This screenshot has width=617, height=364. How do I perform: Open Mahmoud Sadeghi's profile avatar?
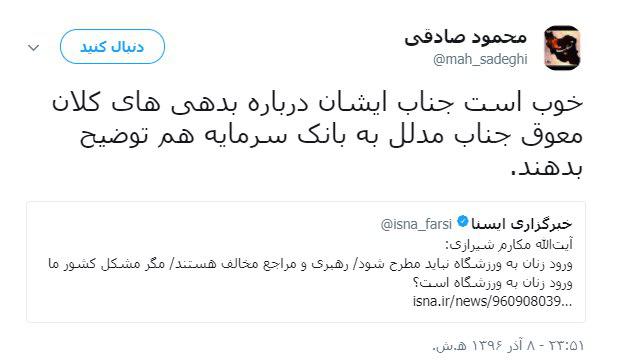[562, 48]
